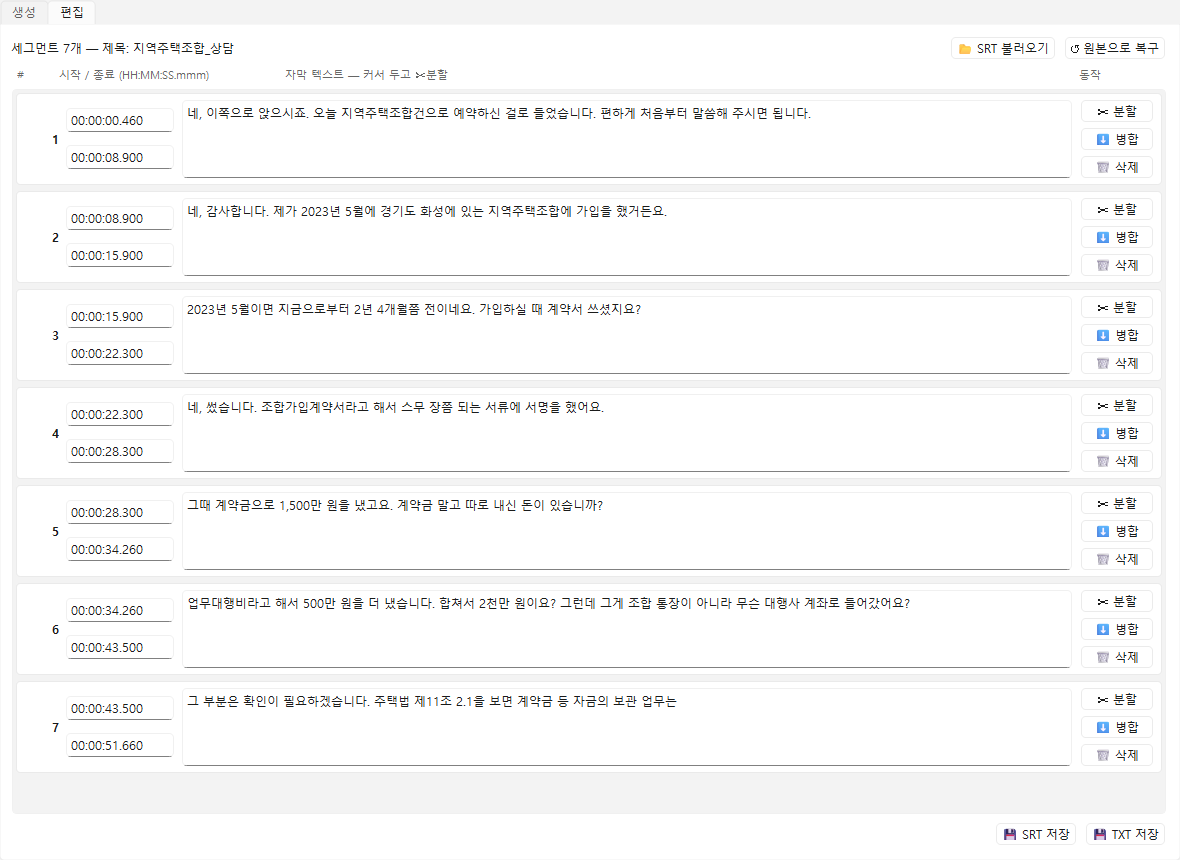Image resolution: width=1180 pixels, height=860 pixels.
Task: Split segment 7 with 분할 scissors
Action: tap(1117, 700)
